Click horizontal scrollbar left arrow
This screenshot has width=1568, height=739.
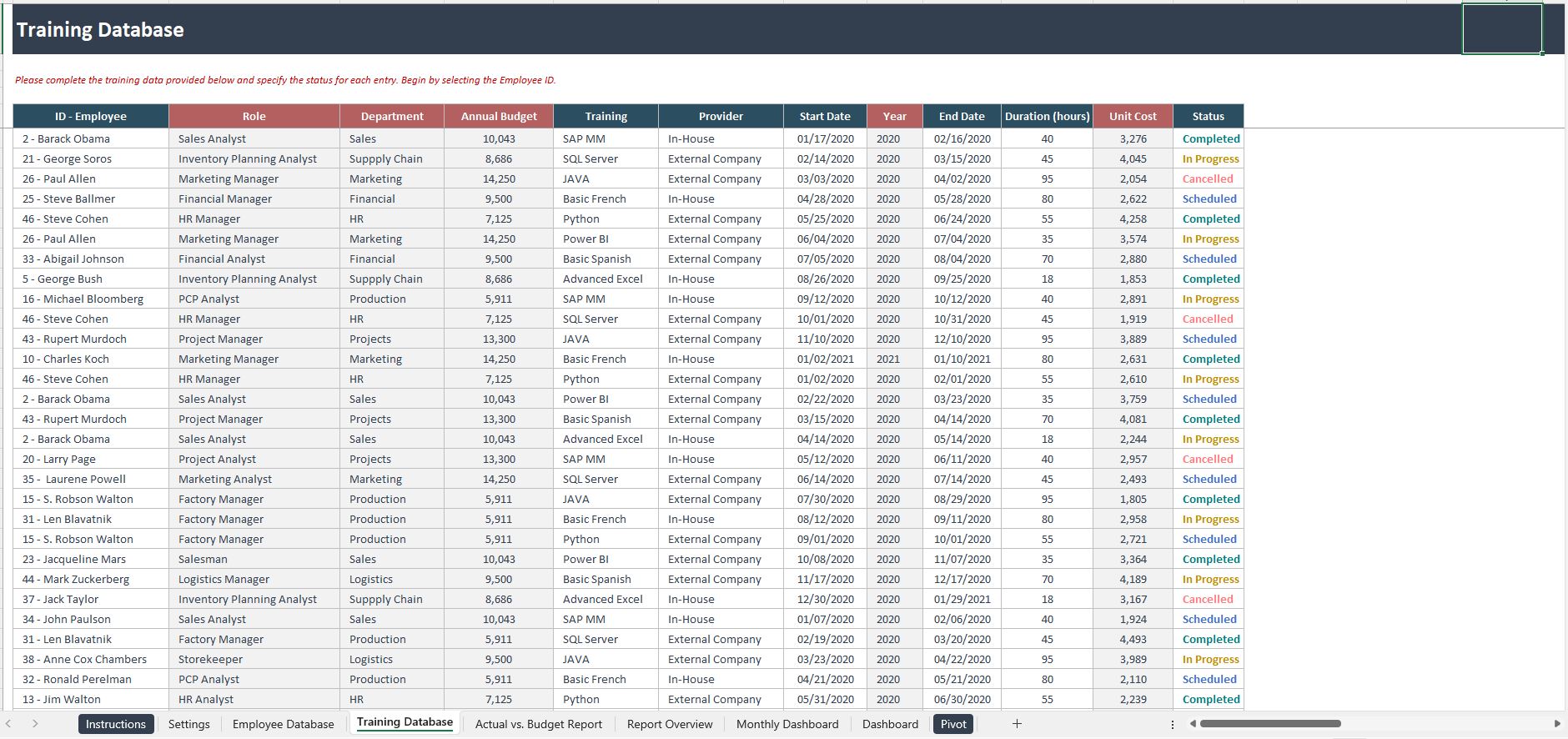click(x=1193, y=724)
